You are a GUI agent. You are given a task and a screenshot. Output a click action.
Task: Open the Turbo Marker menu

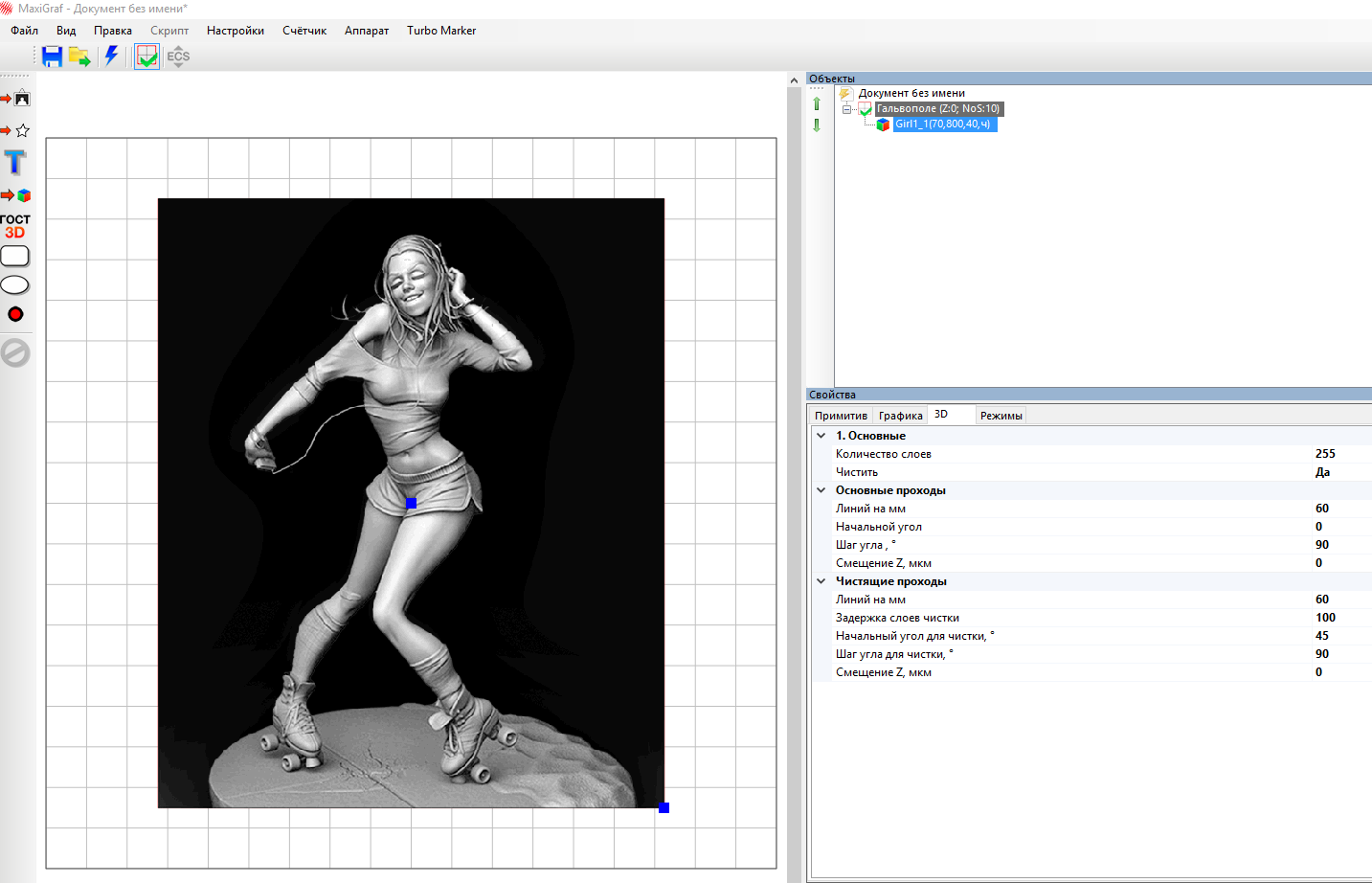pyautogui.click(x=440, y=31)
